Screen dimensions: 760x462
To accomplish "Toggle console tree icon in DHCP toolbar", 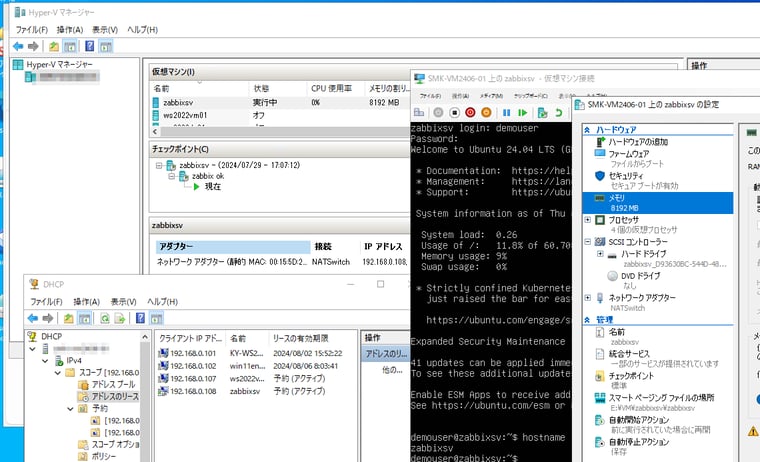I will (x=84, y=319).
